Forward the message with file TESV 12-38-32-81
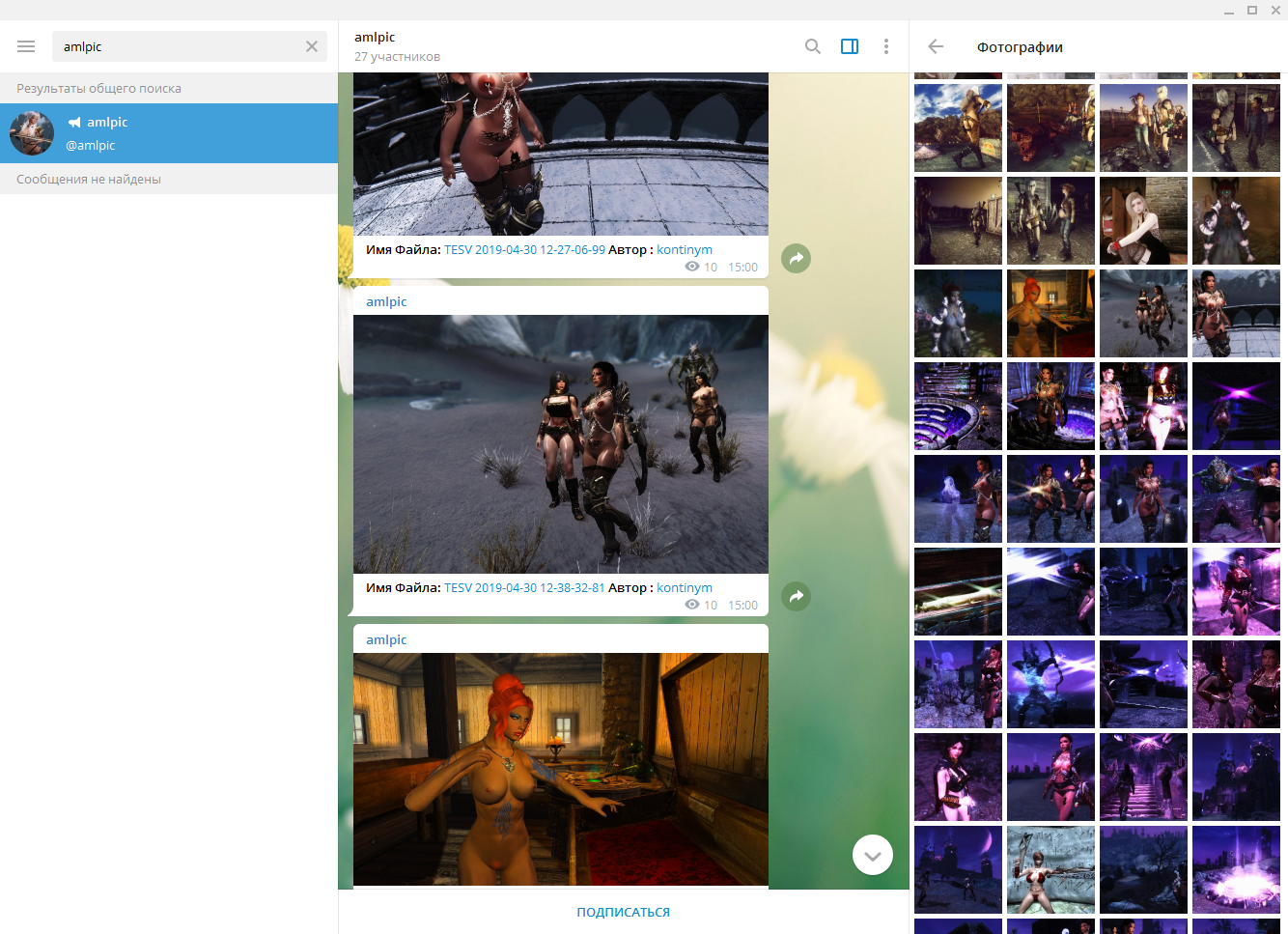The image size is (1288, 934). tap(796, 597)
